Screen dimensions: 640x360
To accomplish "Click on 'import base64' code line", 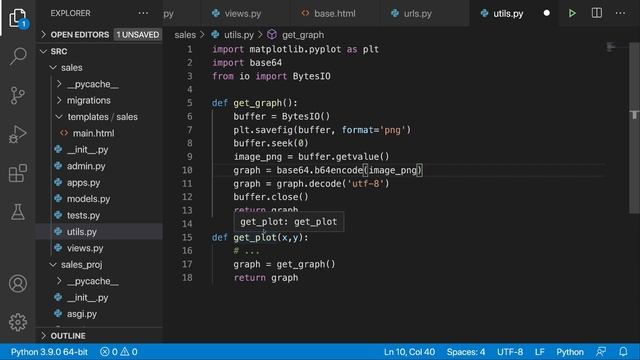I will tap(247, 62).
